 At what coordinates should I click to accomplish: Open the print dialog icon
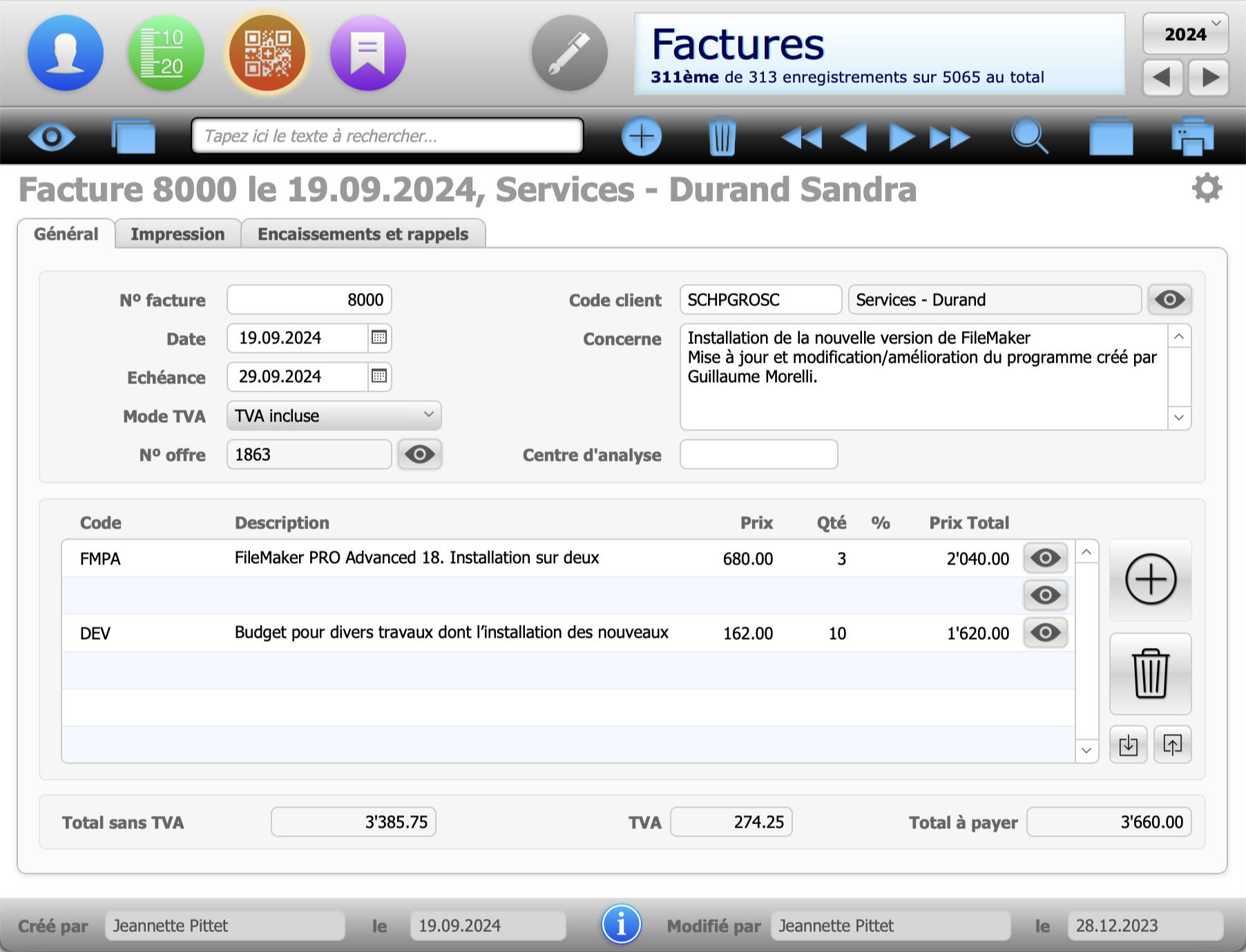pos(1194,137)
